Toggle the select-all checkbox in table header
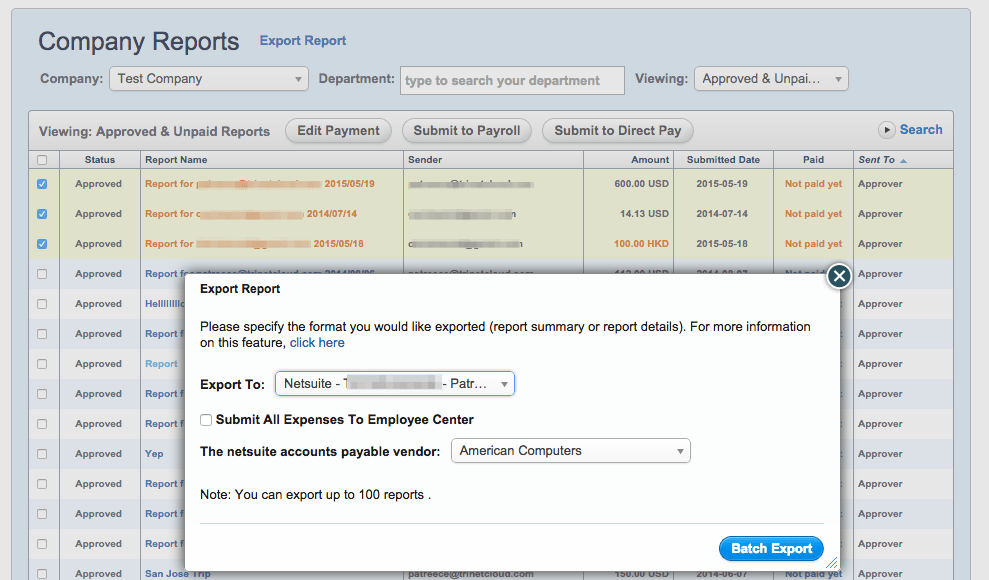Screen dimensions: 989x580 tap(42, 159)
